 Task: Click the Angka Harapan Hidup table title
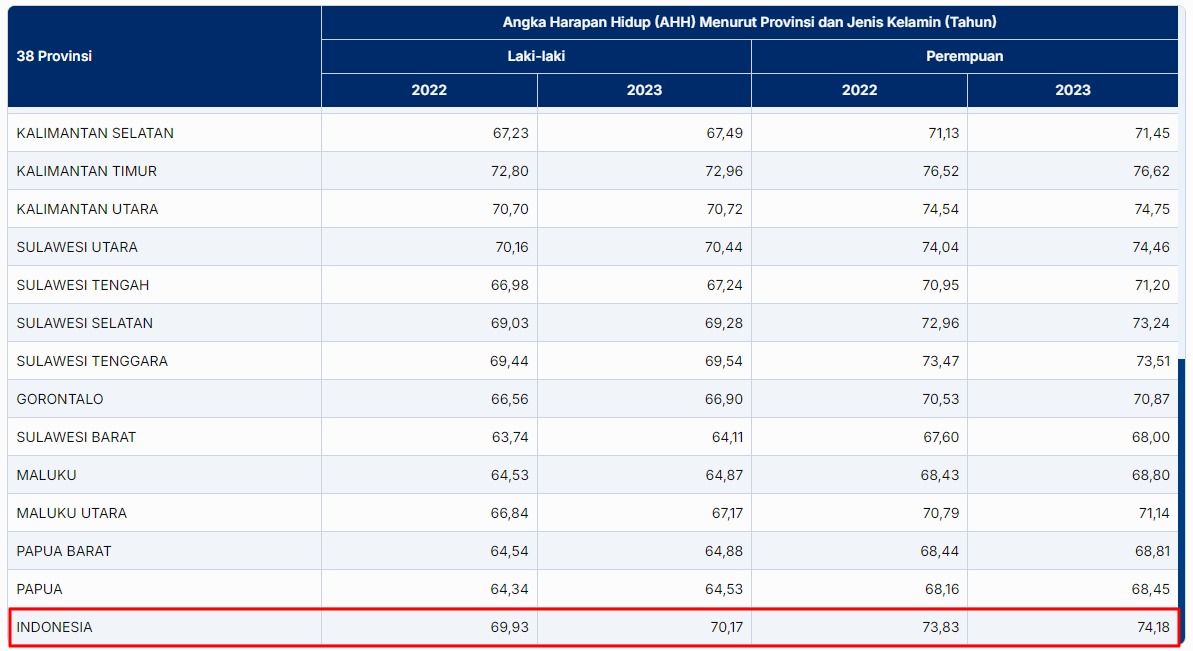[749, 22]
